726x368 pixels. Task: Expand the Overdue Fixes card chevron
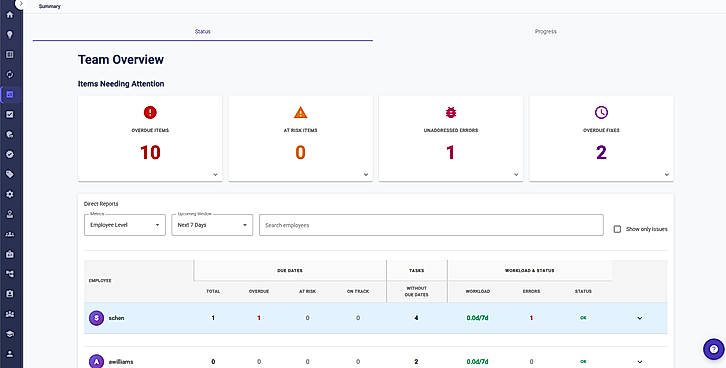[x=667, y=175]
